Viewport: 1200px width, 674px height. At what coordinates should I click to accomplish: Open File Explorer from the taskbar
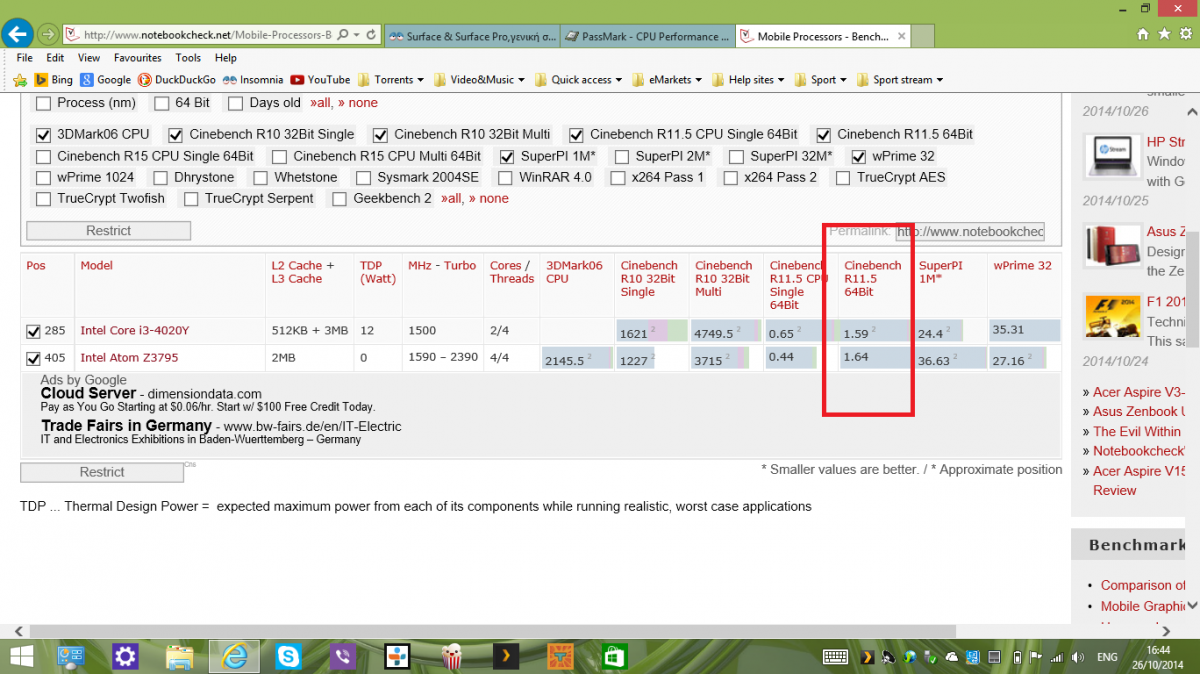pyautogui.click(x=180, y=657)
